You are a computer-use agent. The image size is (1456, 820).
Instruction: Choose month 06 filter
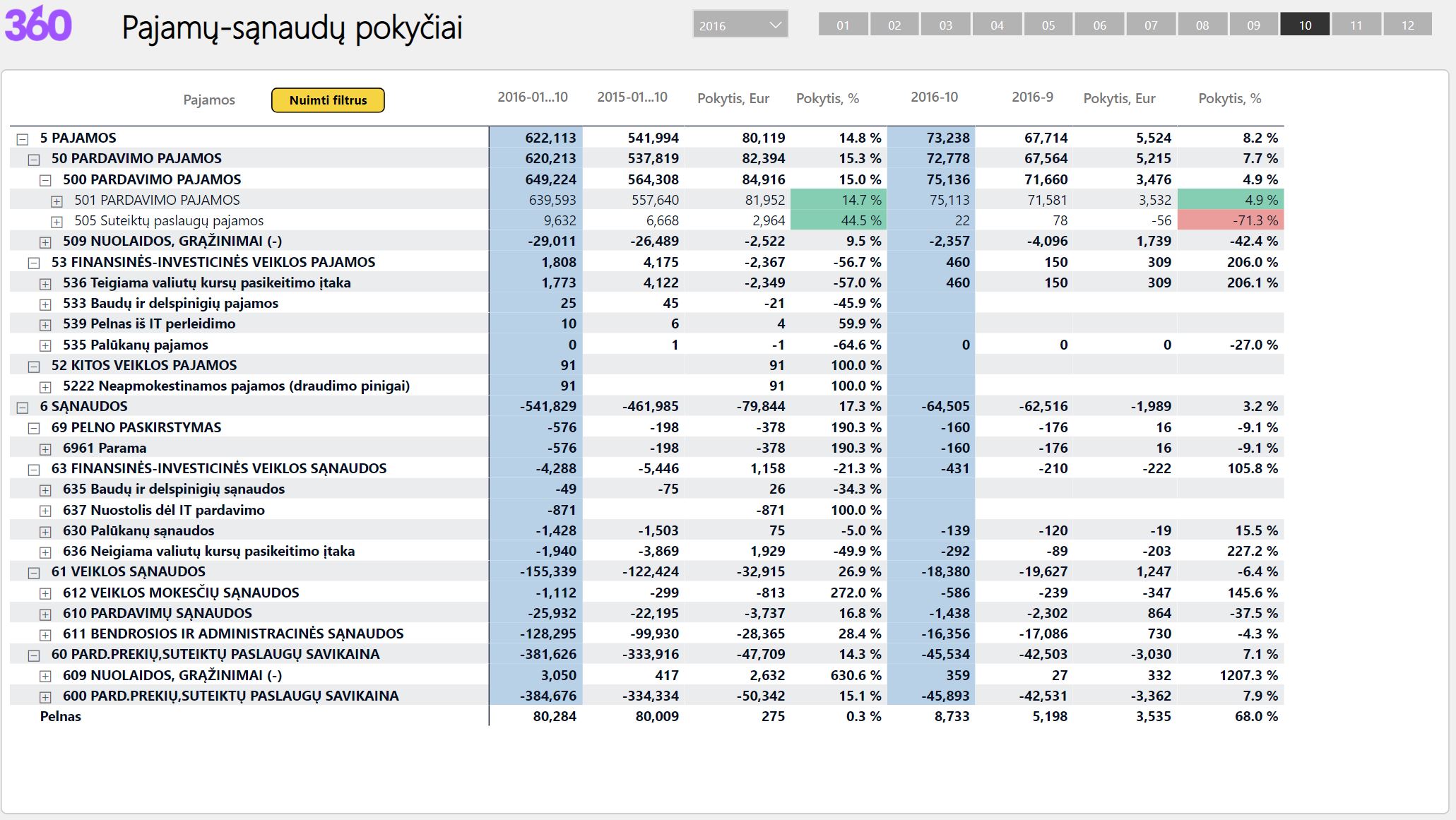click(1100, 25)
